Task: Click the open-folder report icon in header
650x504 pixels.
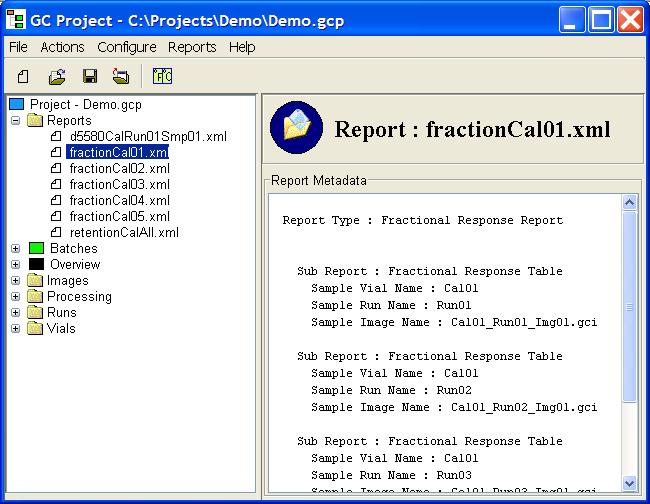Action: pos(296,127)
